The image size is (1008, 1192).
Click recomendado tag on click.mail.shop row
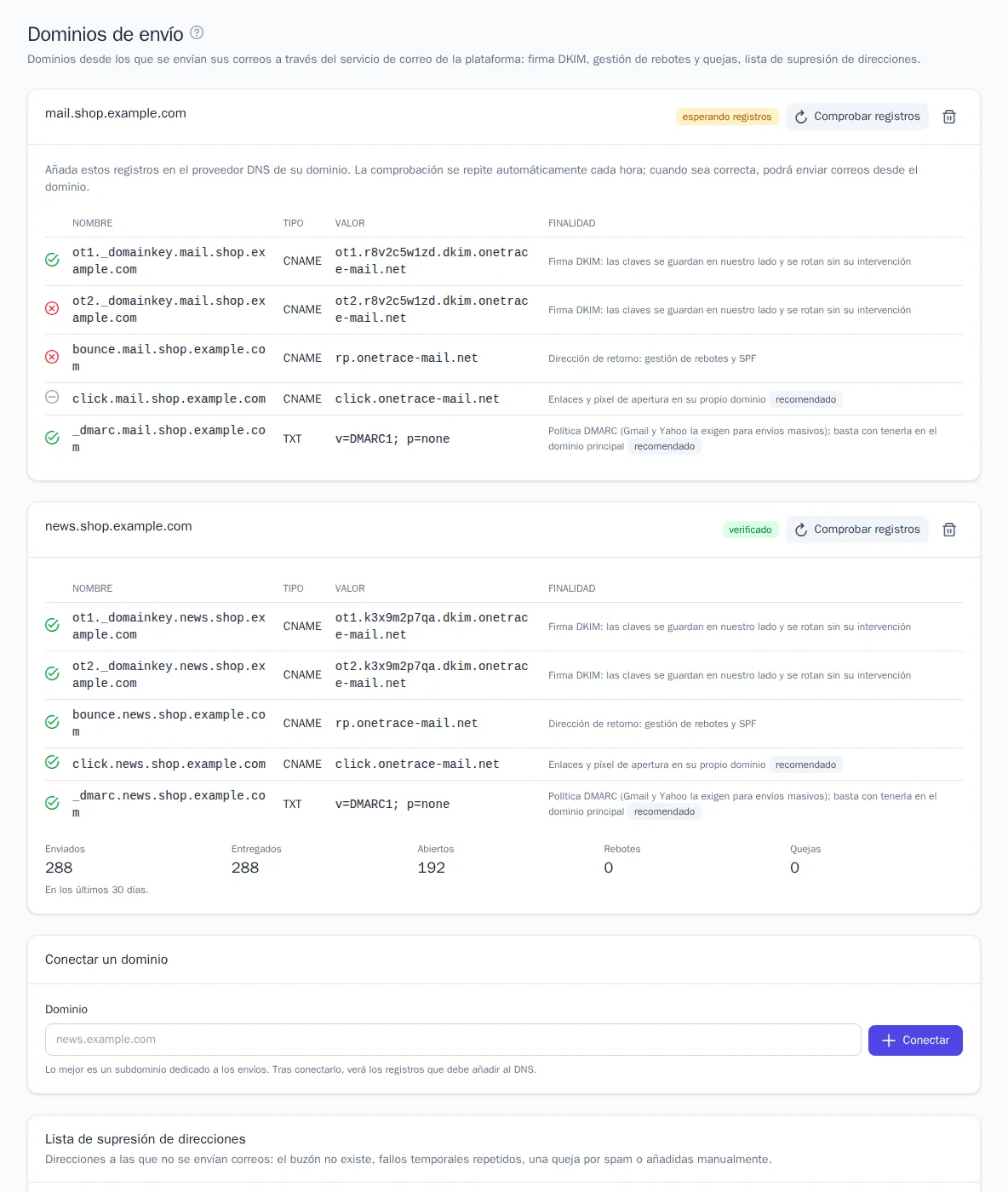805,399
